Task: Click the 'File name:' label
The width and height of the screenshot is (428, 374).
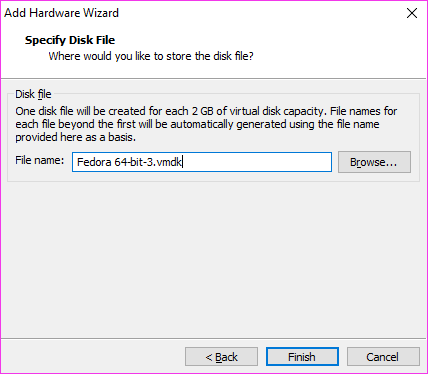Action: tap(39, 160)
